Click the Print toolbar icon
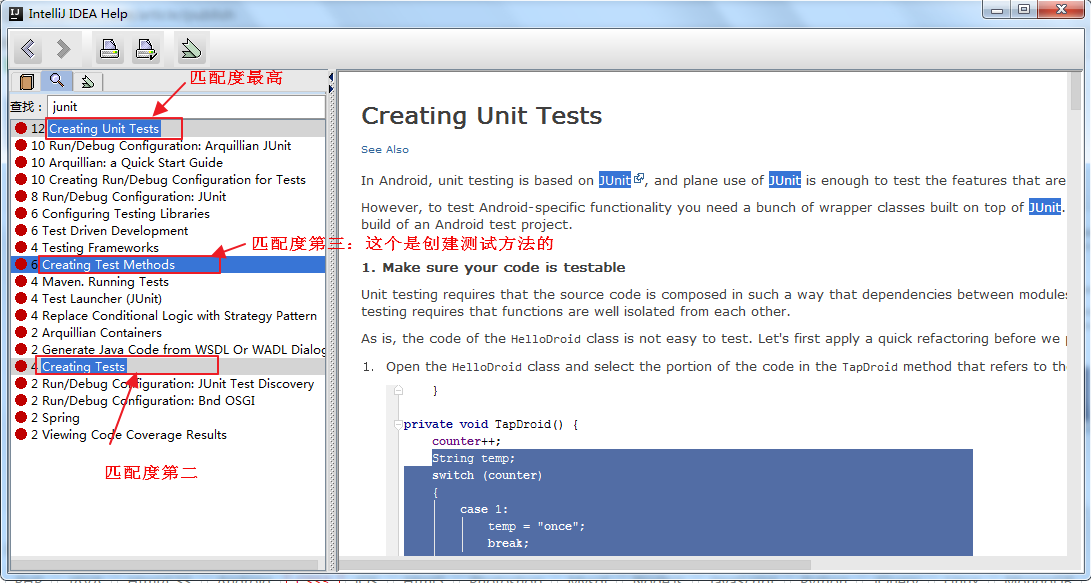 coord(109,49)
